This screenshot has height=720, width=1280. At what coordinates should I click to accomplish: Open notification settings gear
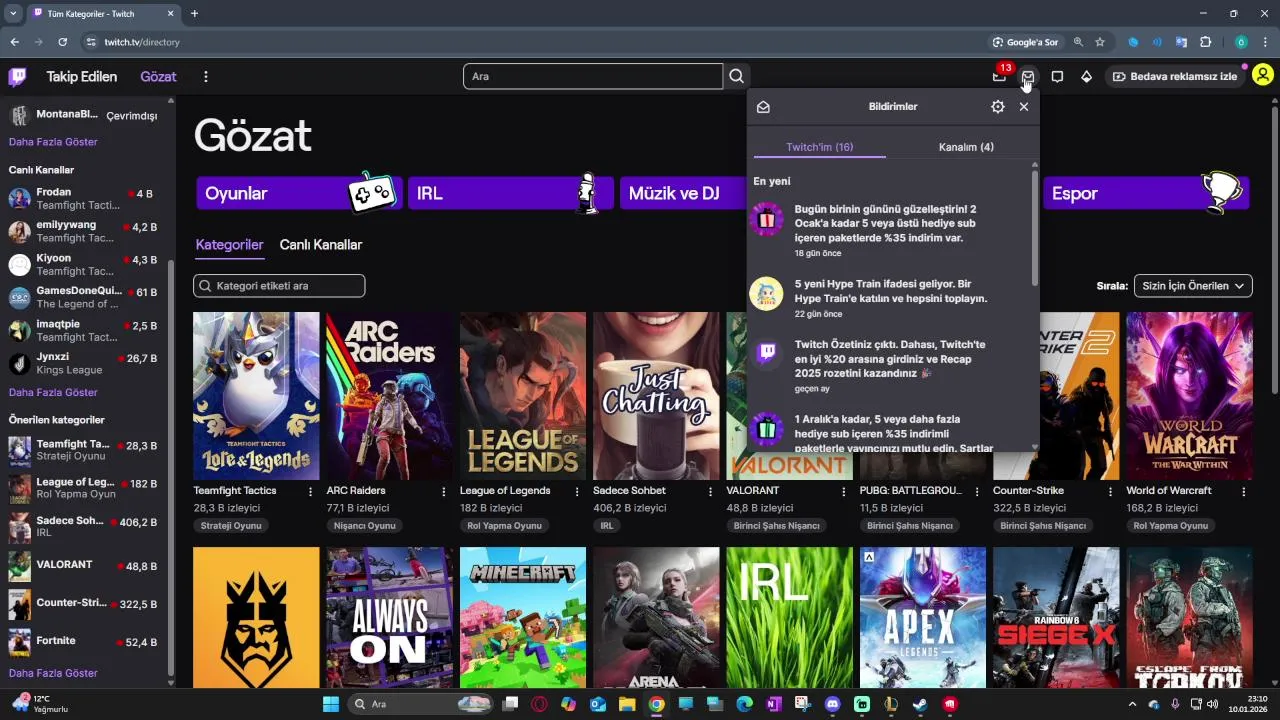pos(997,107)
